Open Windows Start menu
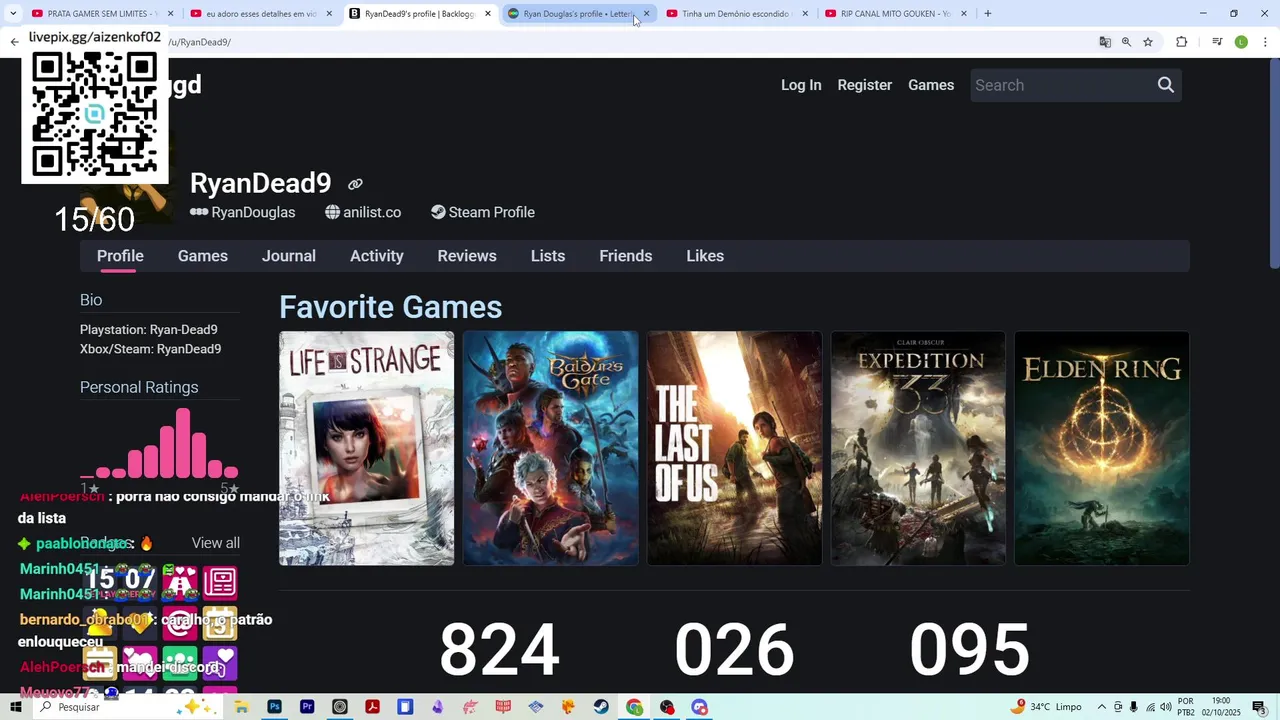 [15, 707]
